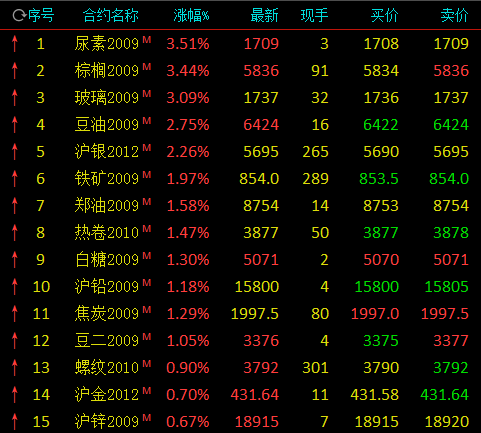Select the 铁矿2009 contract name
The image size is (481, 433).
click(x=107, y=179)
